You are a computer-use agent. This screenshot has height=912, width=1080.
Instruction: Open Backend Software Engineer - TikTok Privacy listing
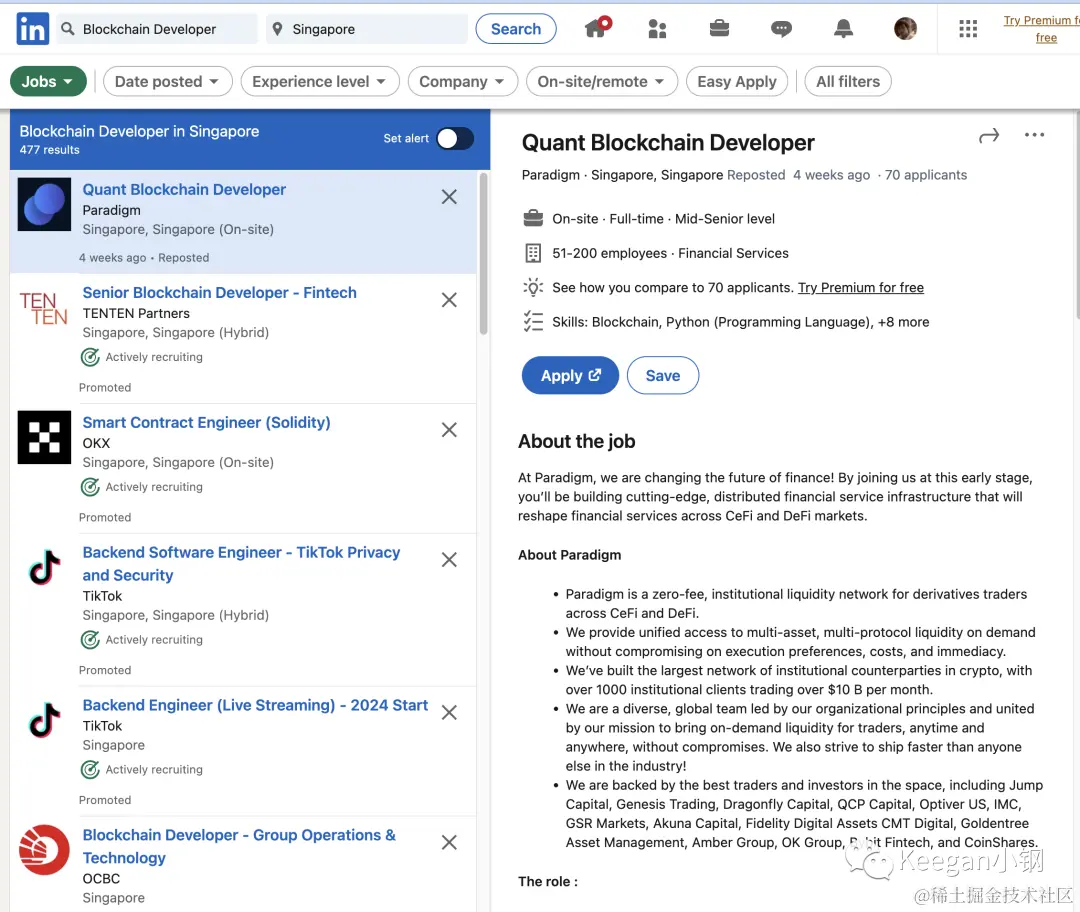click(241, 563)
